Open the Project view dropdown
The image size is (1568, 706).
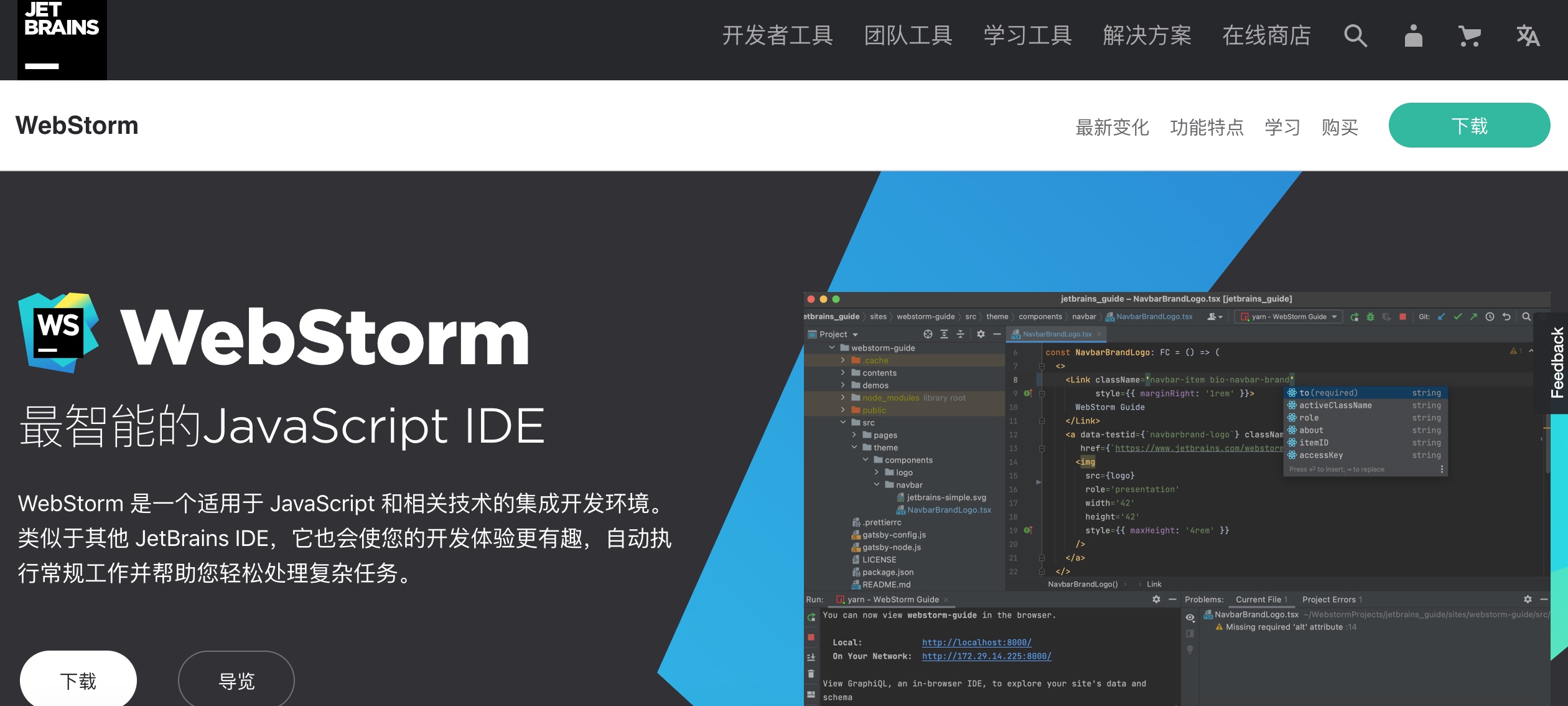833,334
